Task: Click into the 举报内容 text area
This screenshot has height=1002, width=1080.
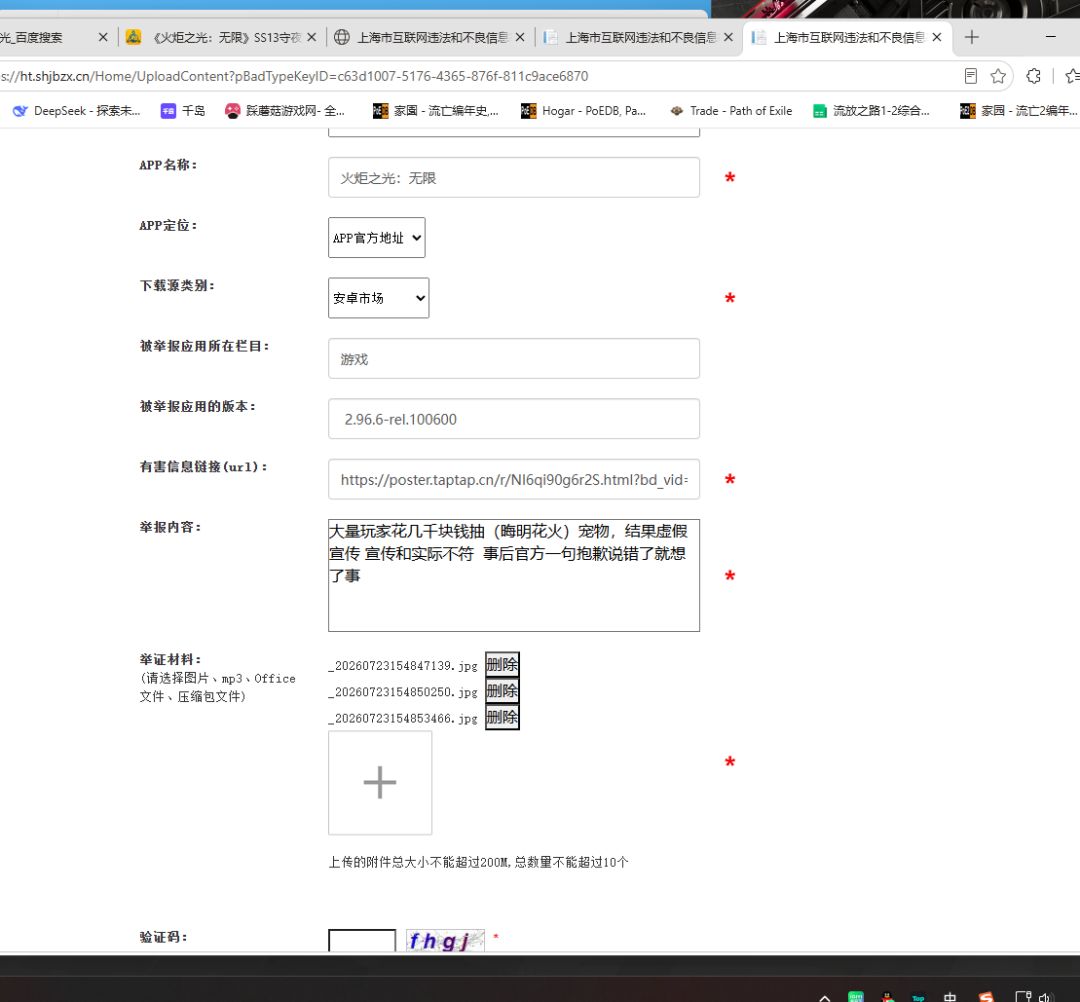Action: coord(514,576)
